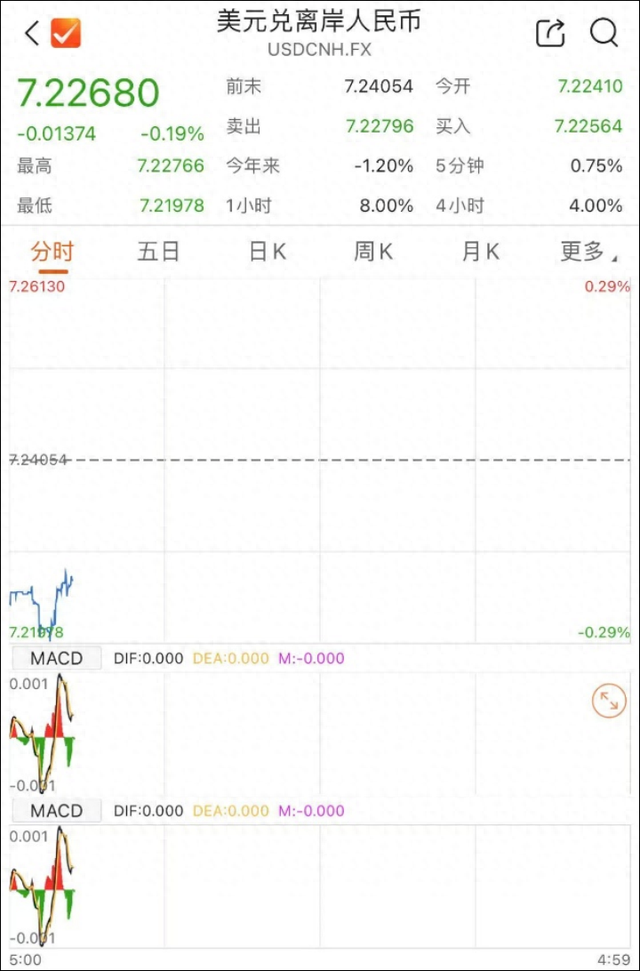The width and height of the screenshot is (640, 971).
Task: Tap the 卖出 price 7.22796
Action: tap(379, 126)
